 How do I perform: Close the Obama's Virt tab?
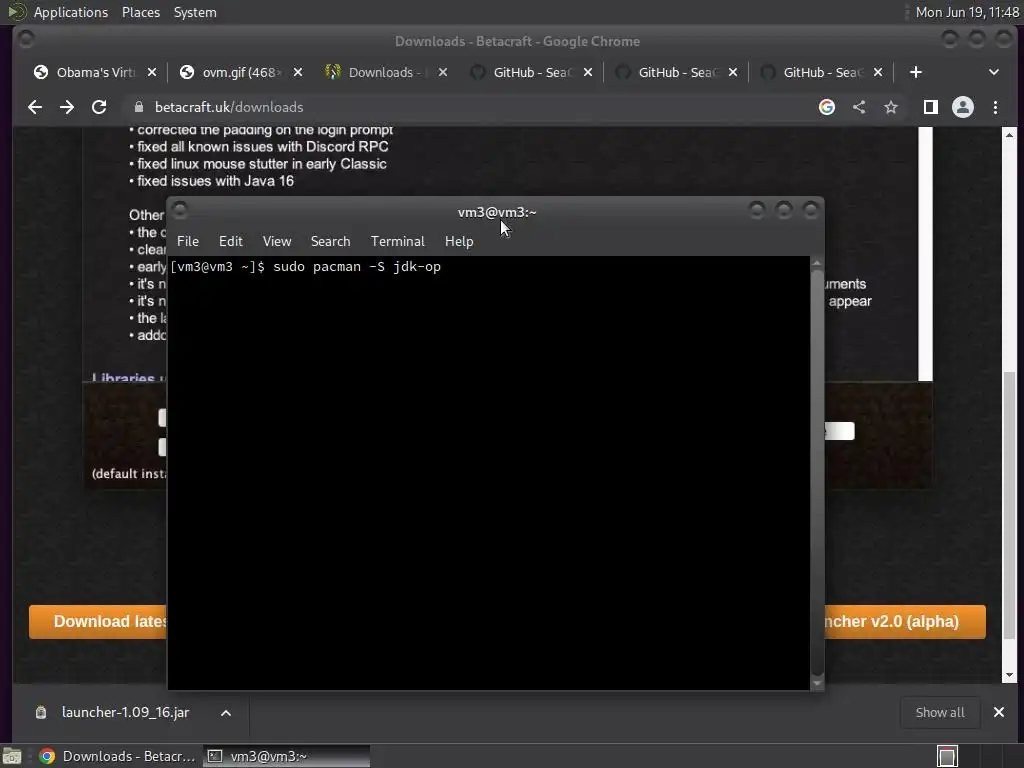point(152,72)
